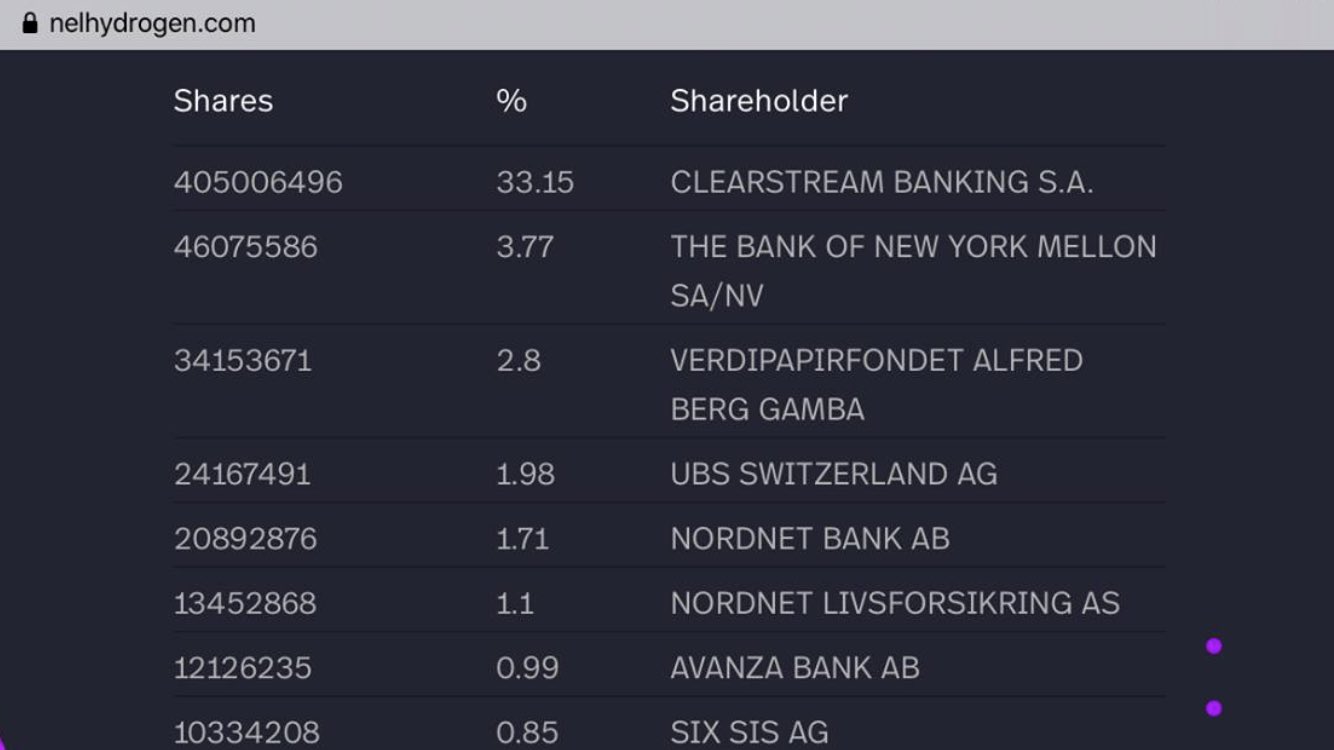Click the share count 405006496
1334x750 pixels.
click(258, 182)
